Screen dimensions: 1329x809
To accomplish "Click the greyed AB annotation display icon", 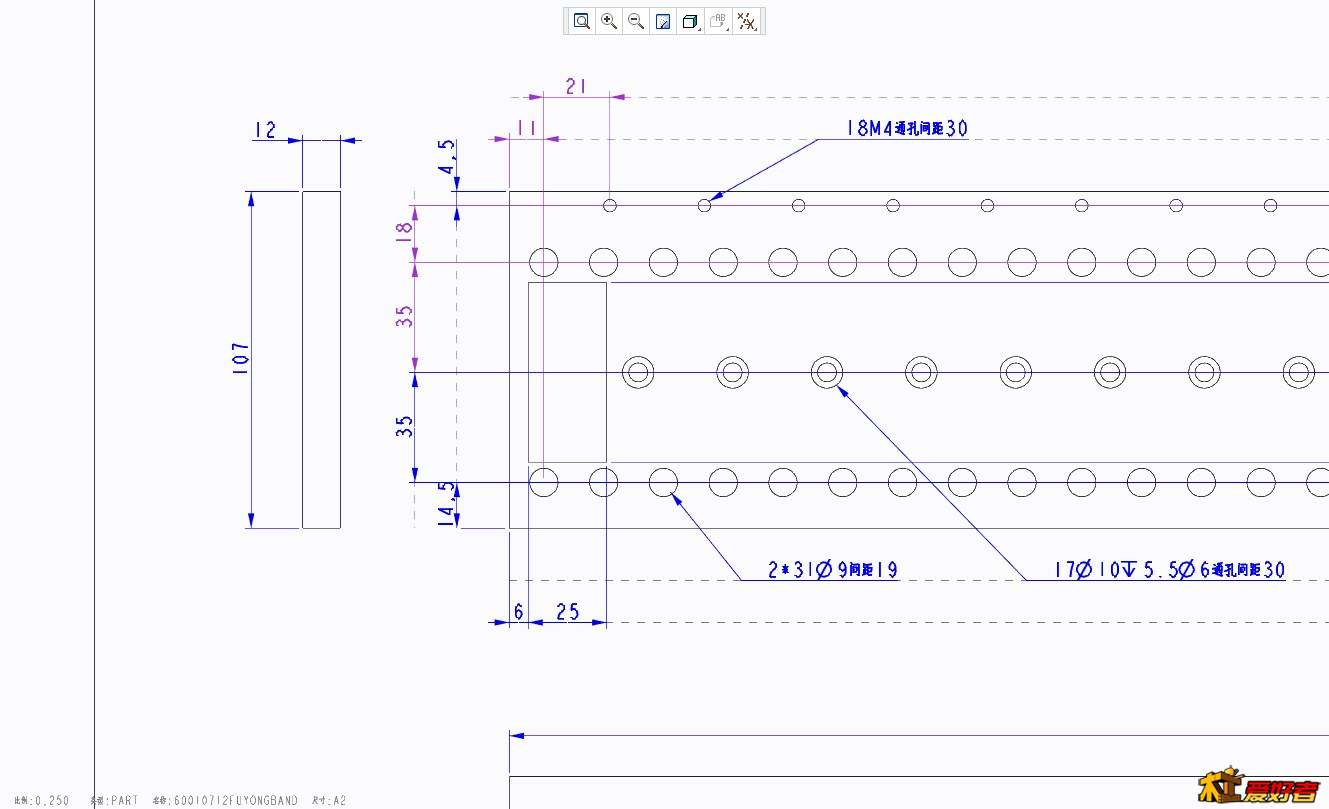I will click(x=718, y=21).
